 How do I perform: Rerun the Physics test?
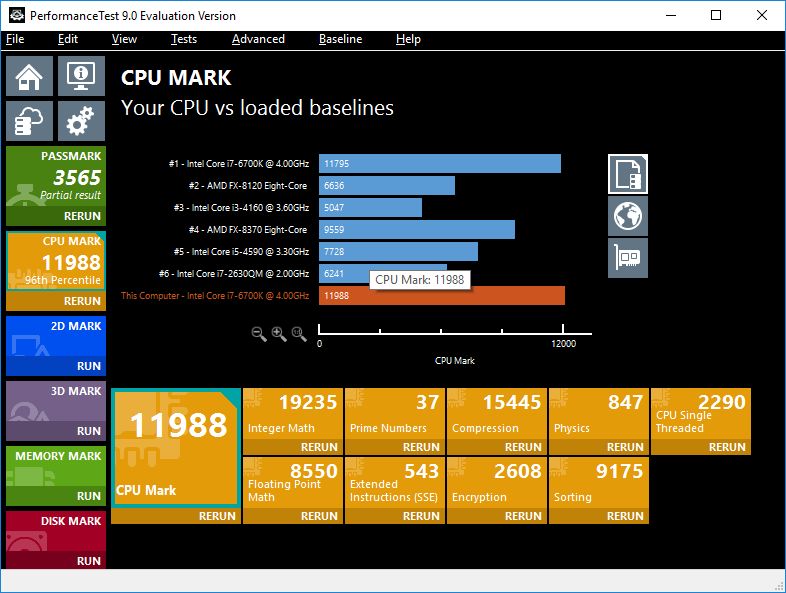click(599, 447)
